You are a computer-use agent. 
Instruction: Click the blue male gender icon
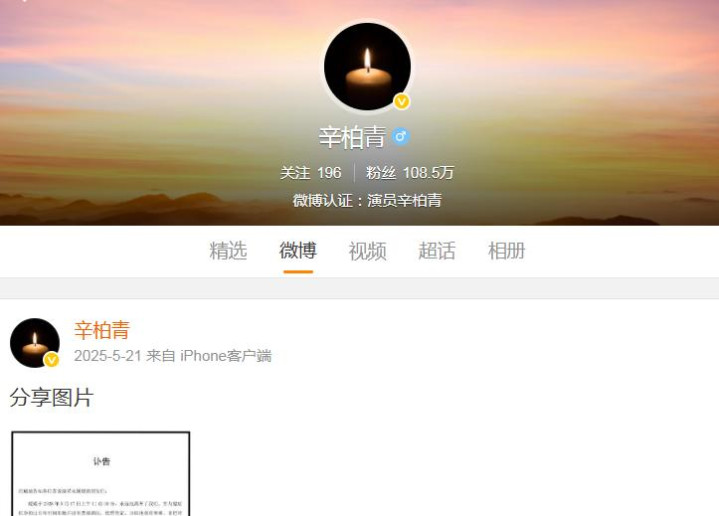coord(401,136)
